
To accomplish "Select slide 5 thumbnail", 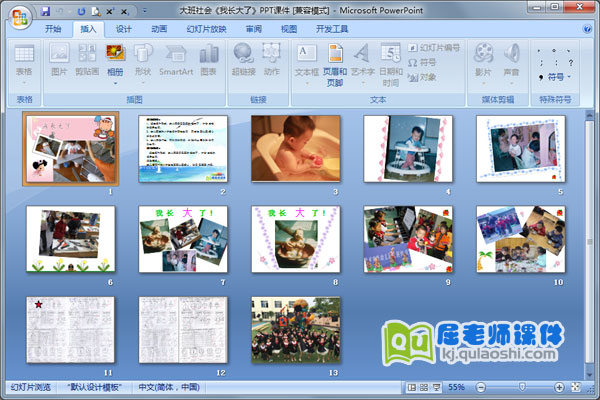I will 520,149.
